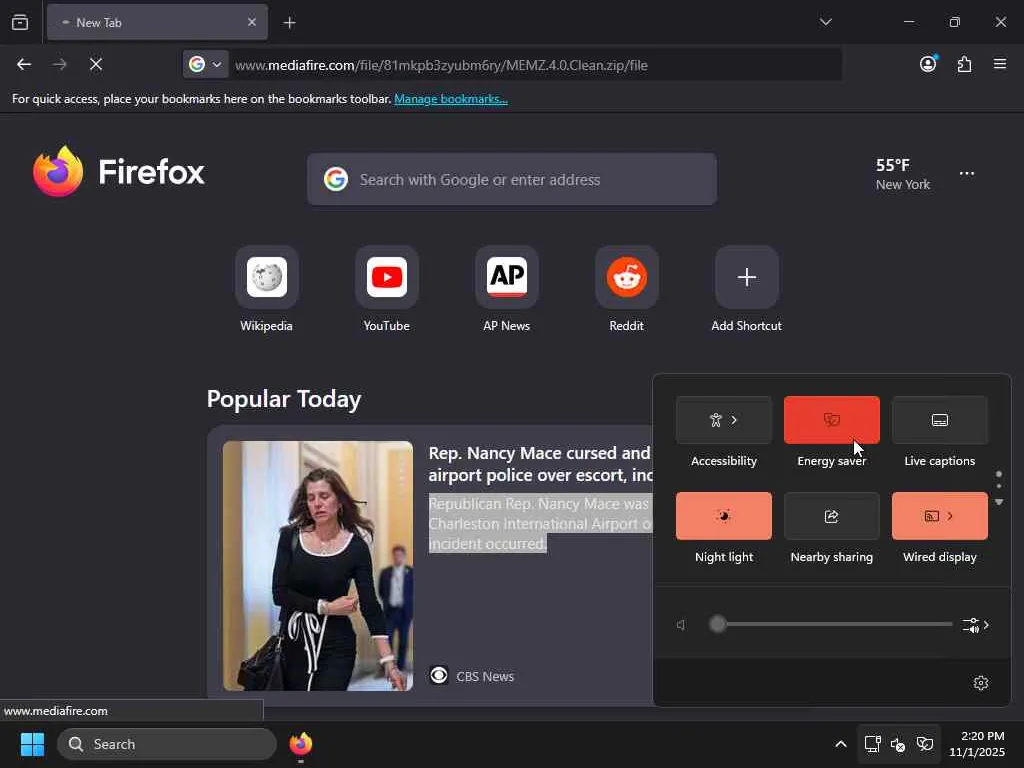Viewport: 1024px width, 768px height.
Task: Open the Firefox hamburger application menu
Action: (1000, 64)
